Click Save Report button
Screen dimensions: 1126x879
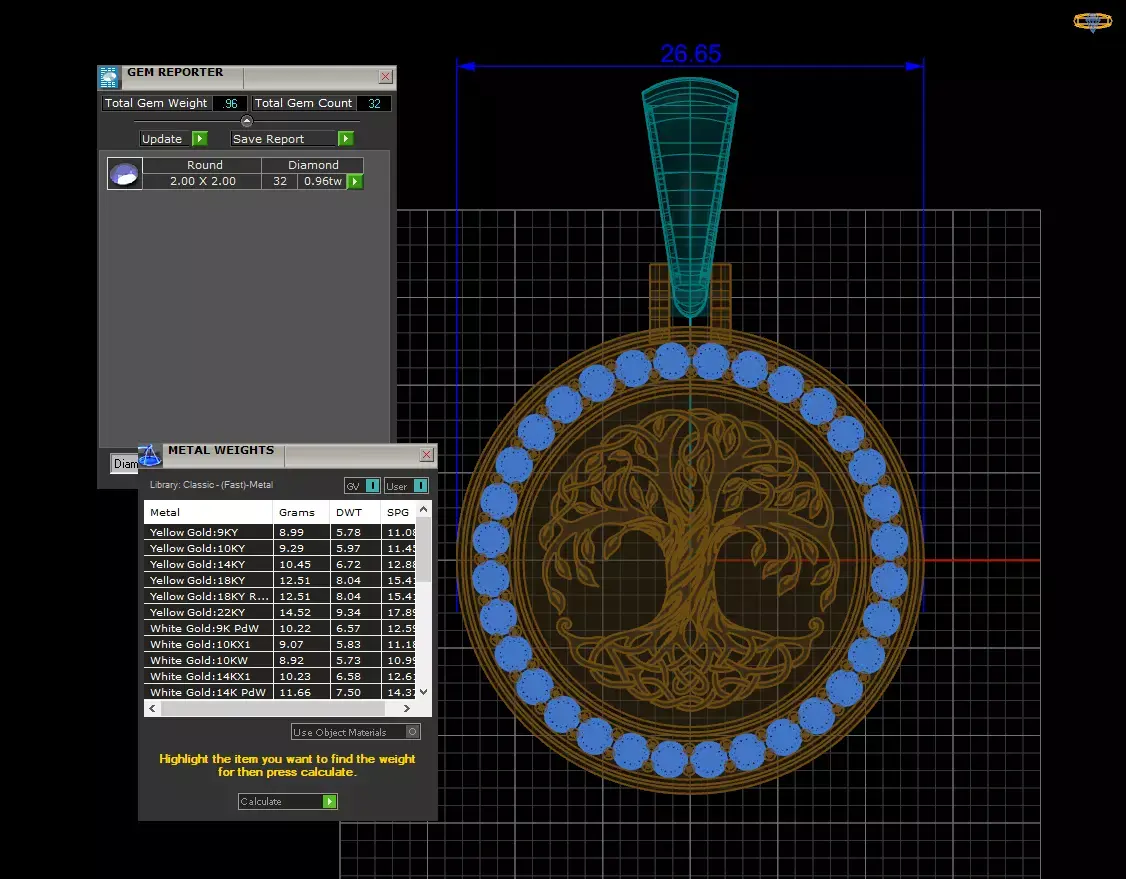pyautogui.click(x=292, y=139)
